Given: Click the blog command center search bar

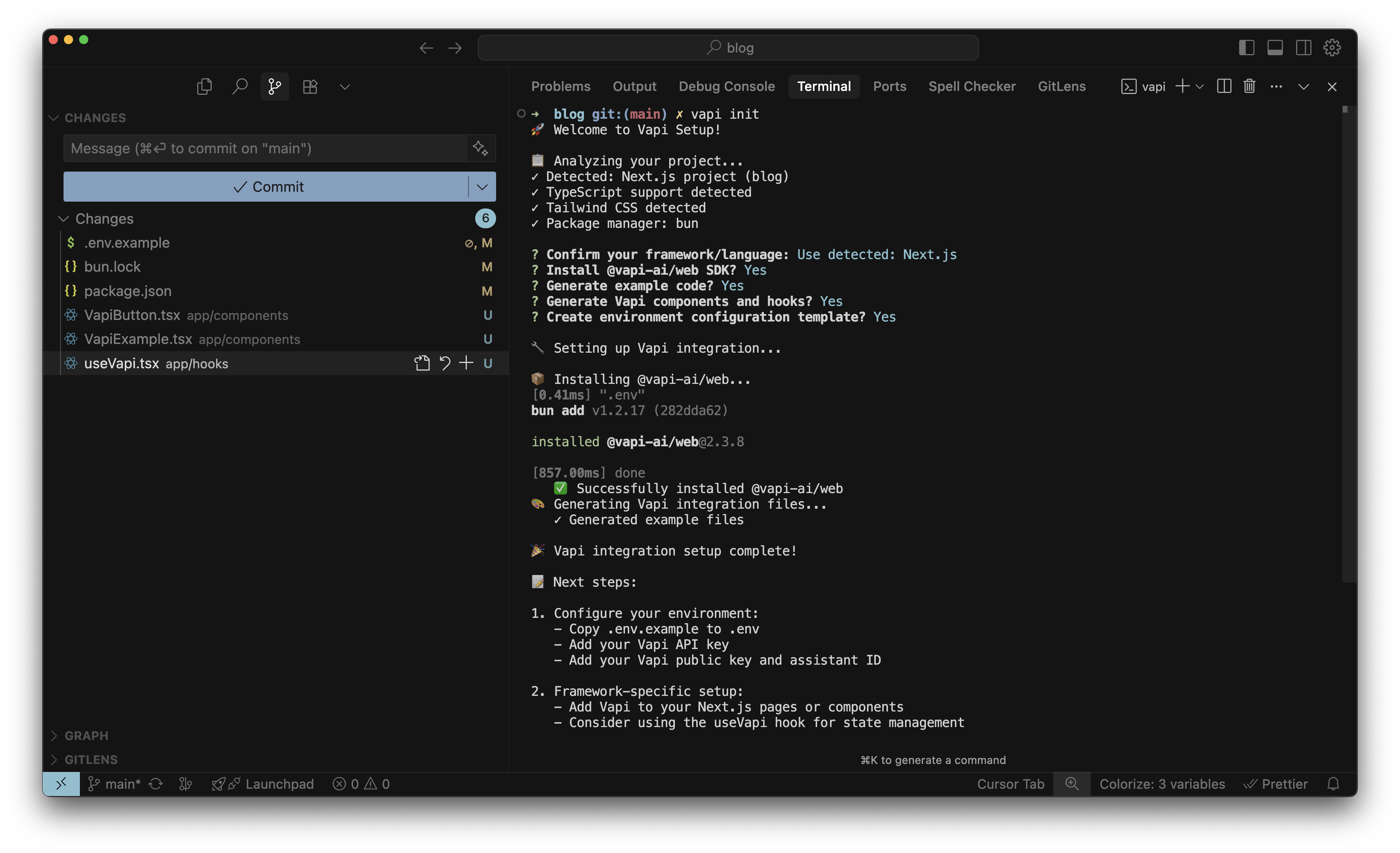Looking at the screenshot, I should 728,48.
